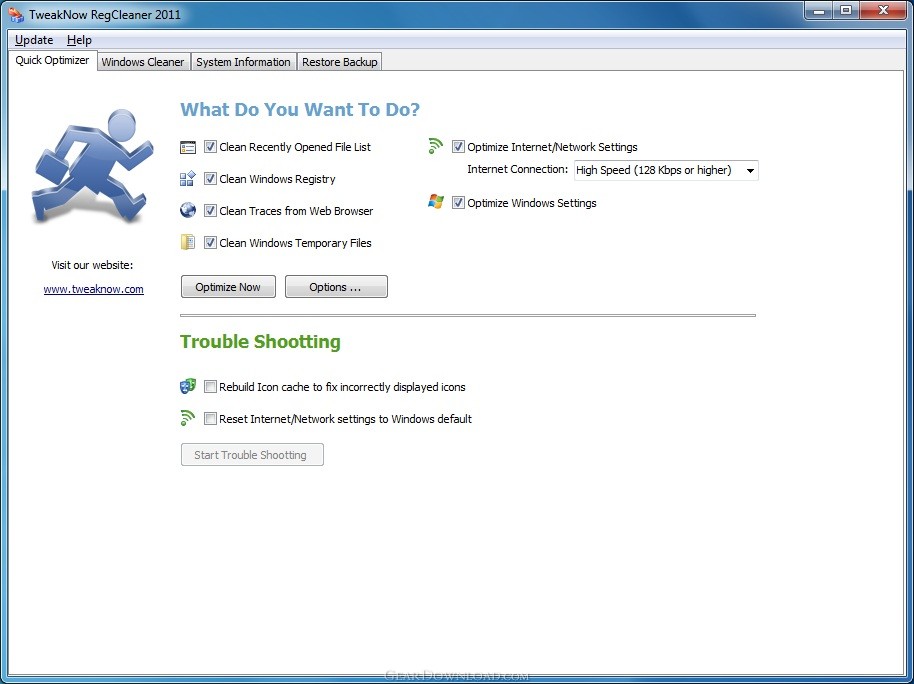The height and width of the screenshot is (684, 914).
Task: Open the Options dialog button
Action: coord(336,287)
